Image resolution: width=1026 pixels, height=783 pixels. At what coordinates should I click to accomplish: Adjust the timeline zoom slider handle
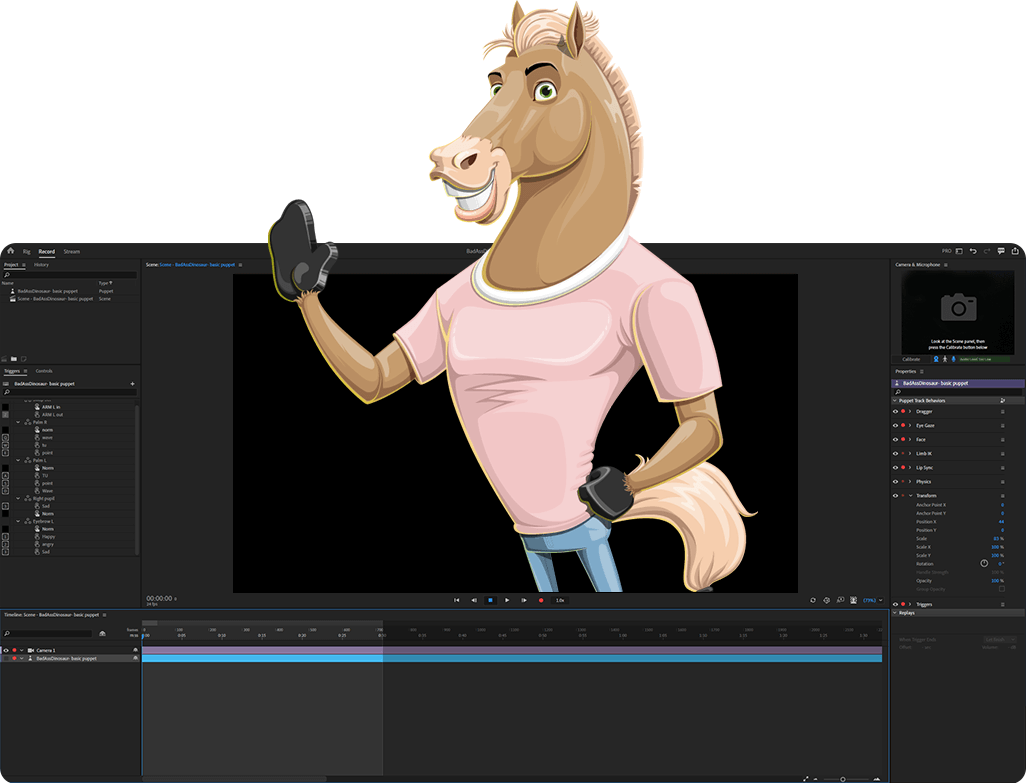pos(842,778)
